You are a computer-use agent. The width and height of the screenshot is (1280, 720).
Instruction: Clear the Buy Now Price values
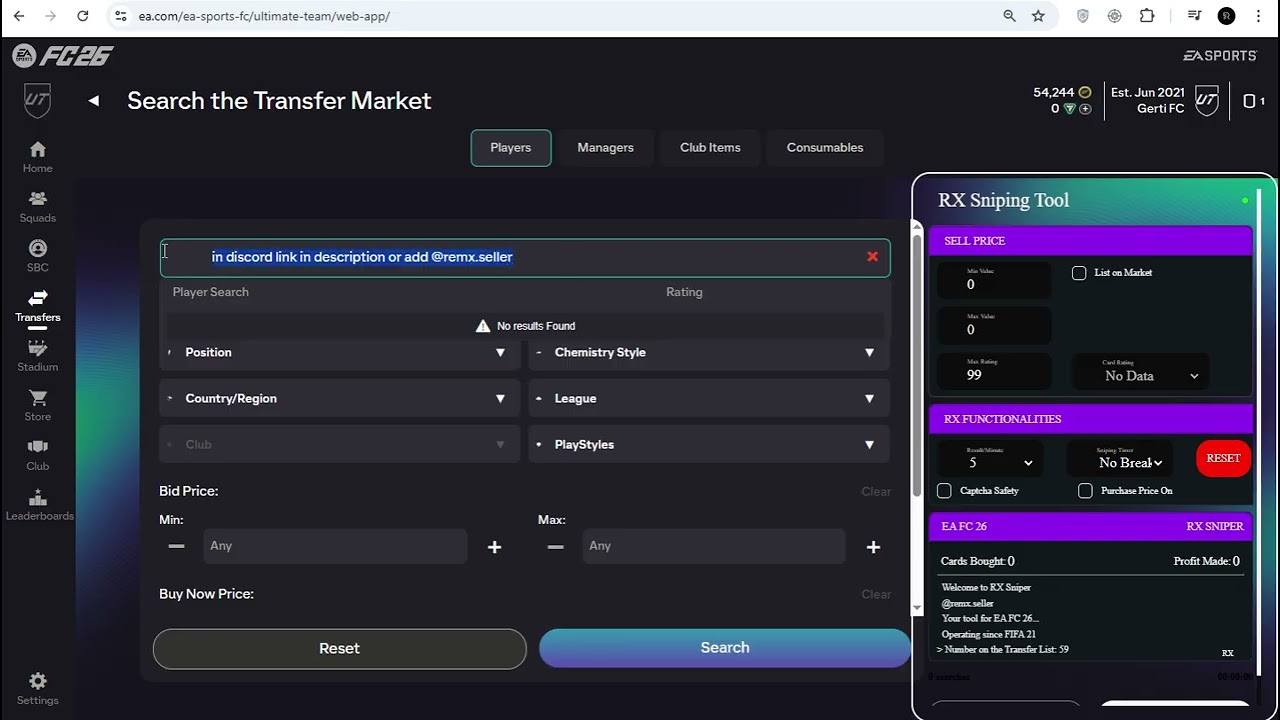[876, 594]
